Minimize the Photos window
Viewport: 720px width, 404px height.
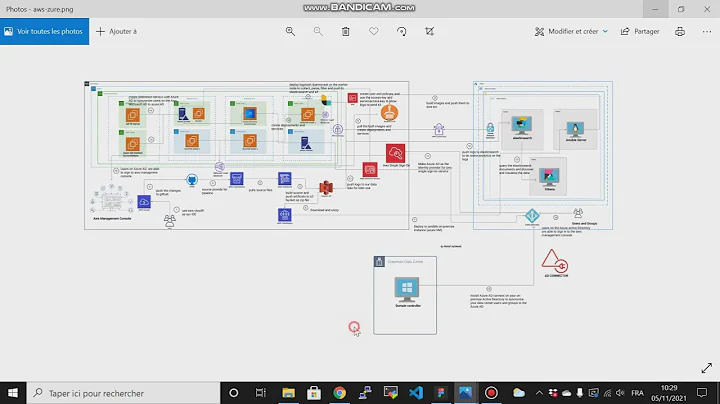point(655,9)
